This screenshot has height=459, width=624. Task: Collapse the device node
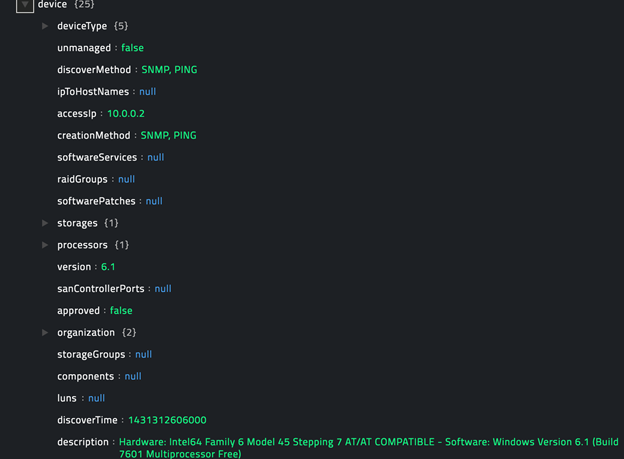(x=25, y=5)
